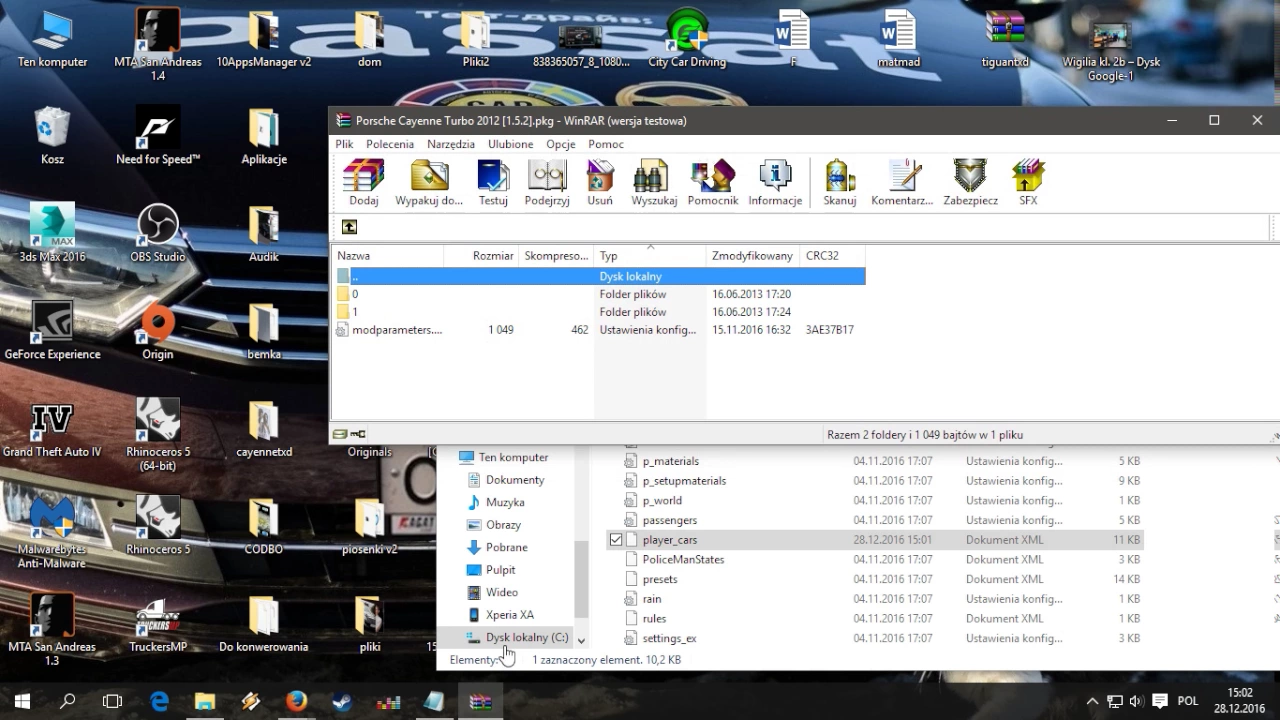Select OBS Studio desktop icon
The width and height of the screenshot is (1280, 720).
click(158, 232)
